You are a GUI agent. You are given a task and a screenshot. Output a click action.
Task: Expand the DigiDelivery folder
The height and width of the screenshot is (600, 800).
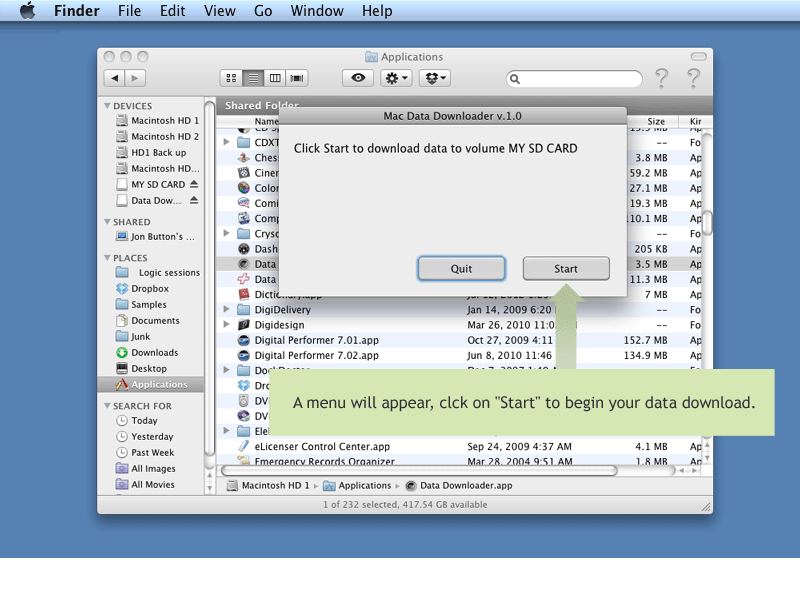[x=227, y=309]
